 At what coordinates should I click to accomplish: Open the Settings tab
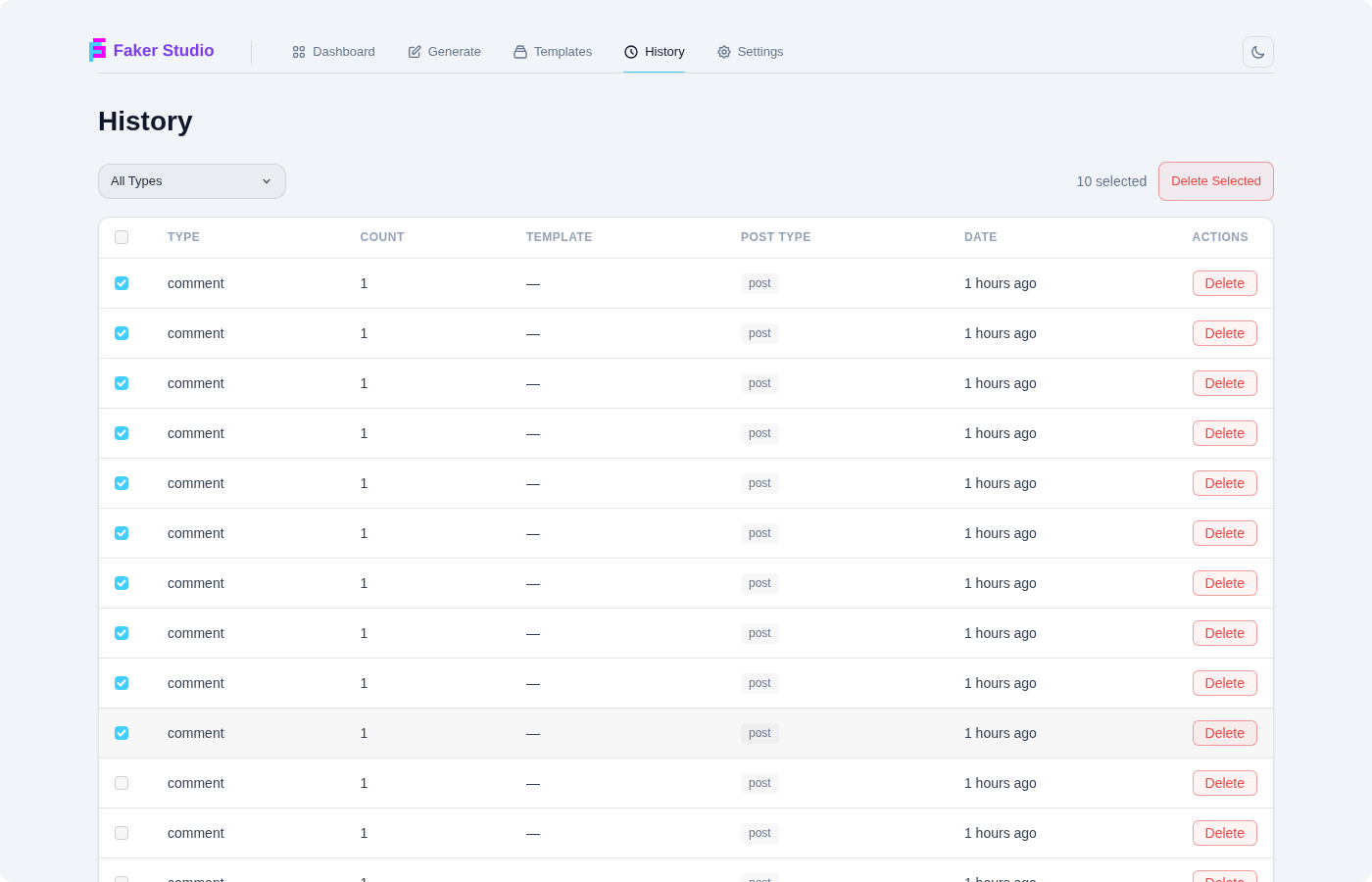pos(750,52)
